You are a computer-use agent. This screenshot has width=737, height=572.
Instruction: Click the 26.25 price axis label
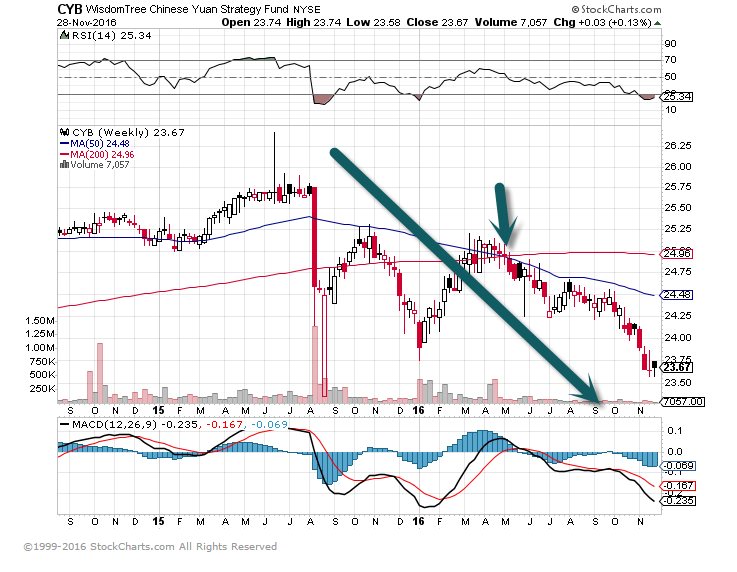pos(678,146)
